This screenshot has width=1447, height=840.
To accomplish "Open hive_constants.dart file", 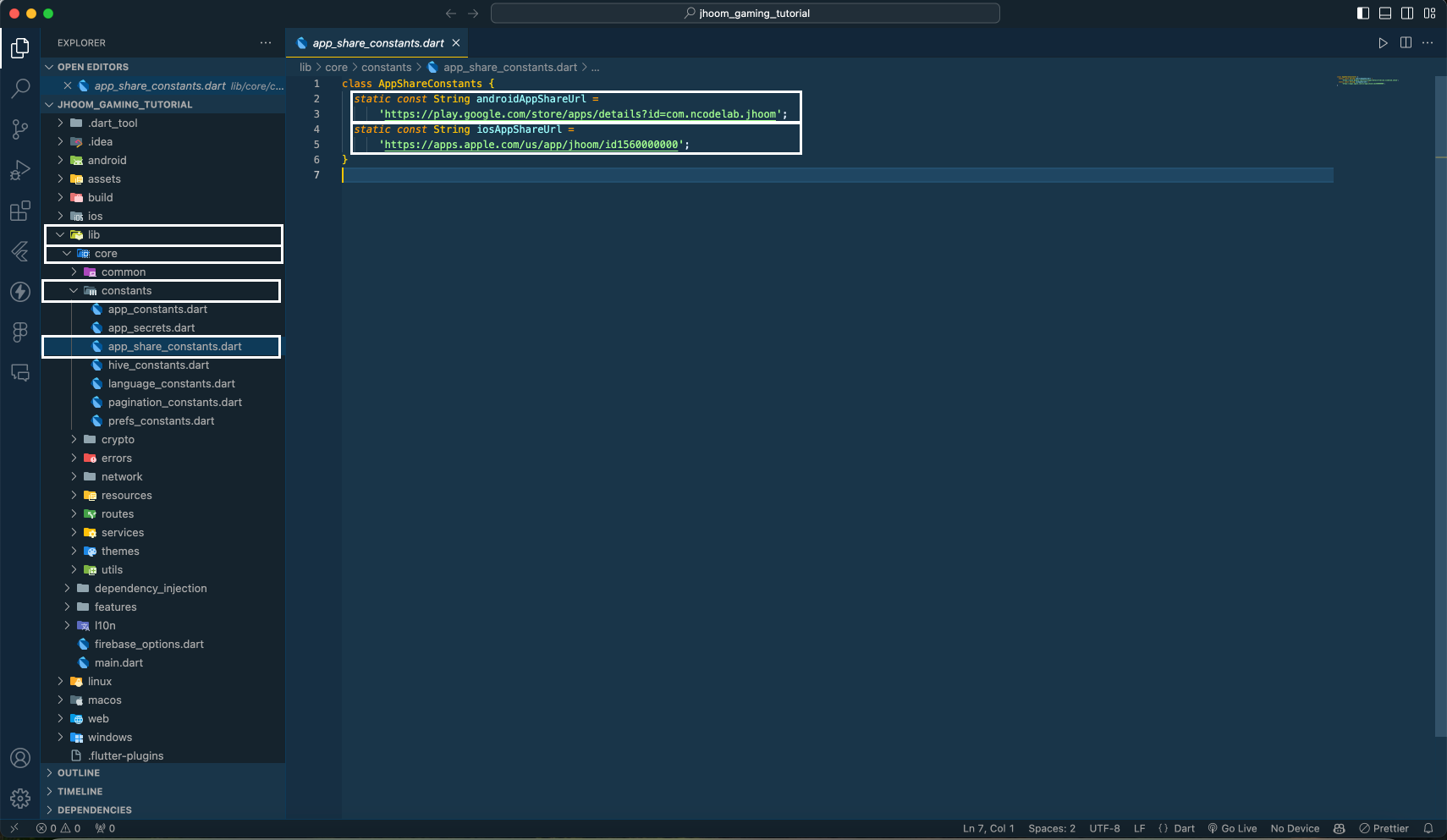I will tap(158, 365).
